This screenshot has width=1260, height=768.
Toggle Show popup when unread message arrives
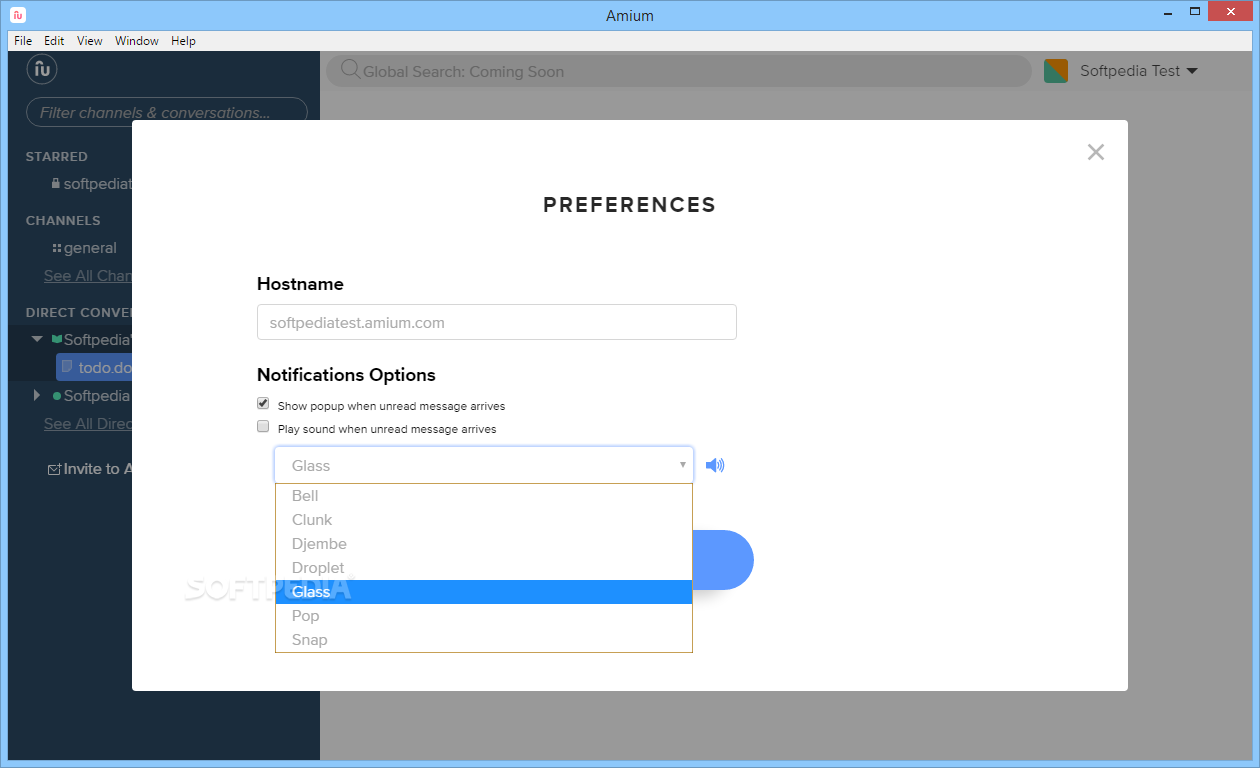pos(263,403)
